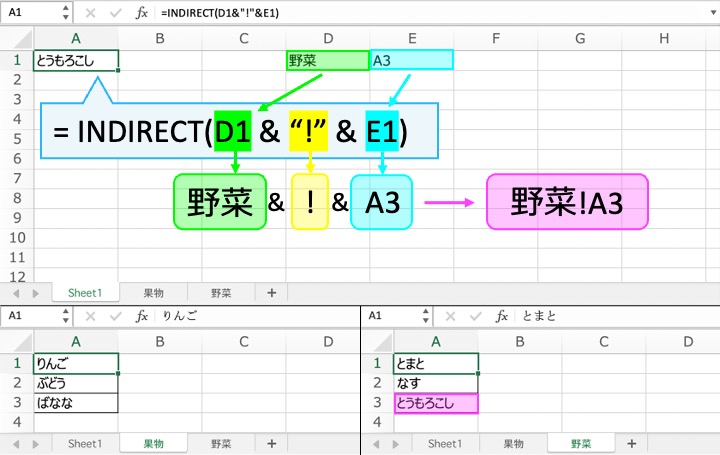720x455 pixels.
Task: Open the Sheet1 tab in the りんご pane
Action: pos(85,443)
